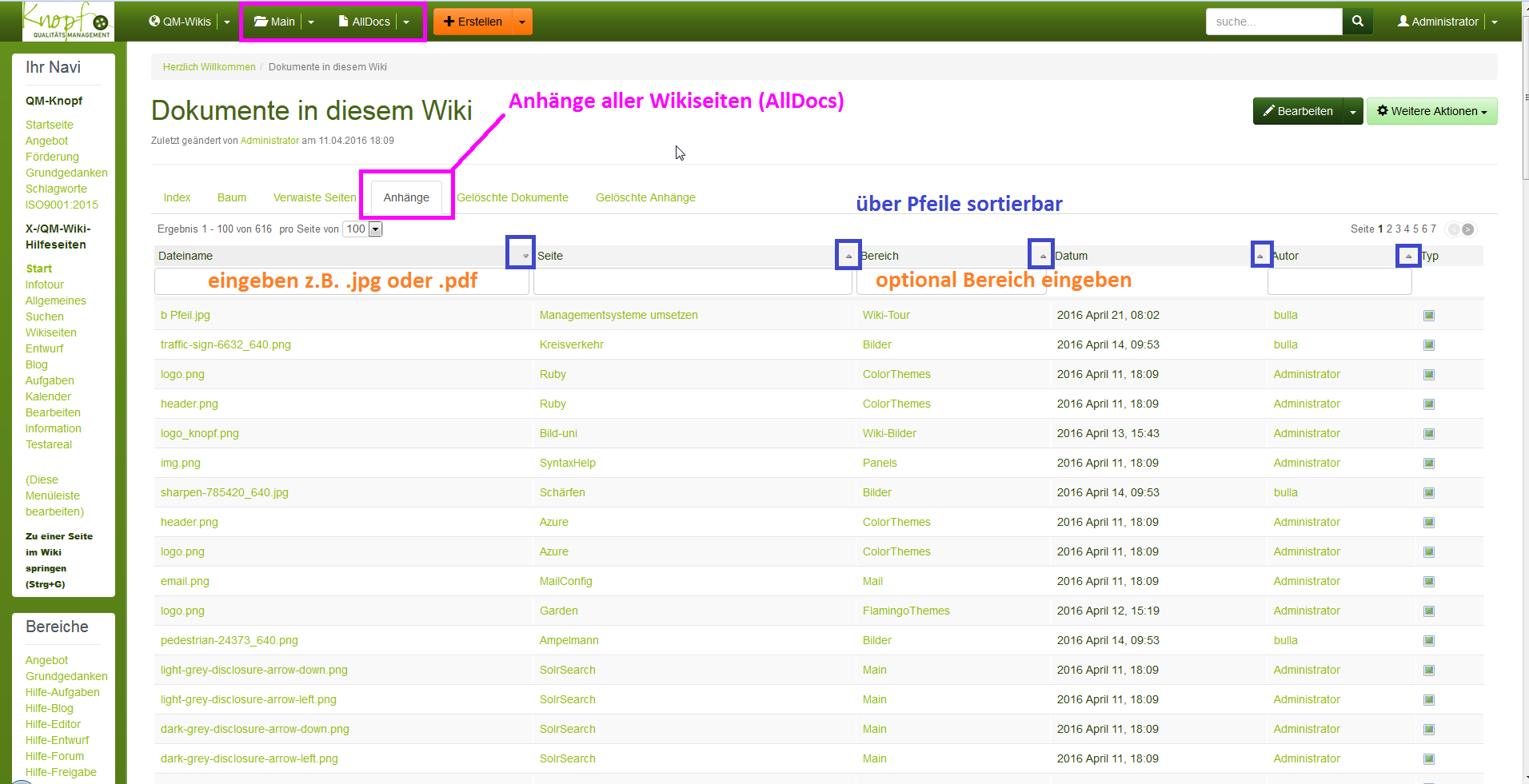The image size is (1529, 784).
Task: Sort by Seite column arrow
Action: pos(848,256)
